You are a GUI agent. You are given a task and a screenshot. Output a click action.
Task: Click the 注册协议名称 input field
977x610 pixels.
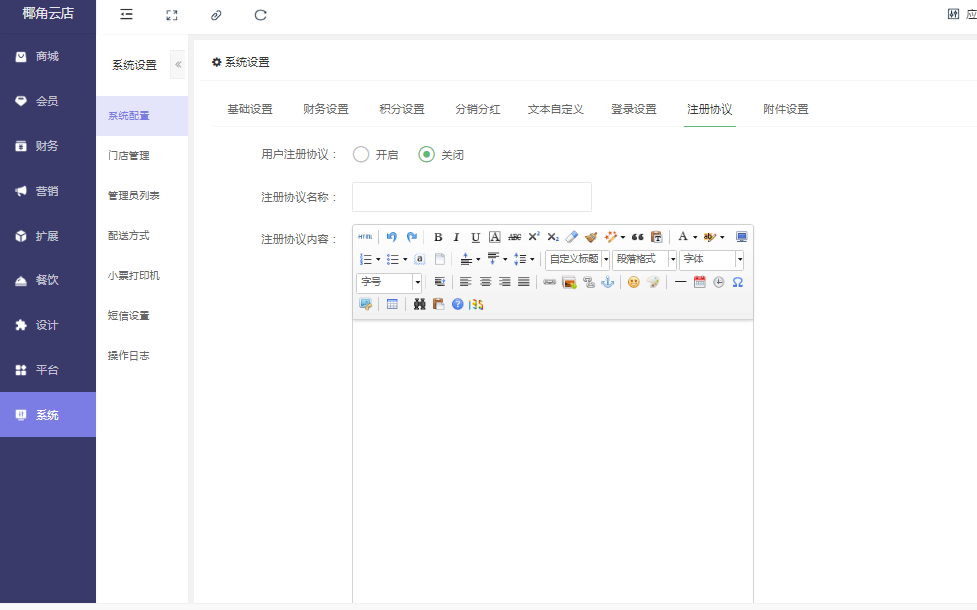(x=472, y=197)
